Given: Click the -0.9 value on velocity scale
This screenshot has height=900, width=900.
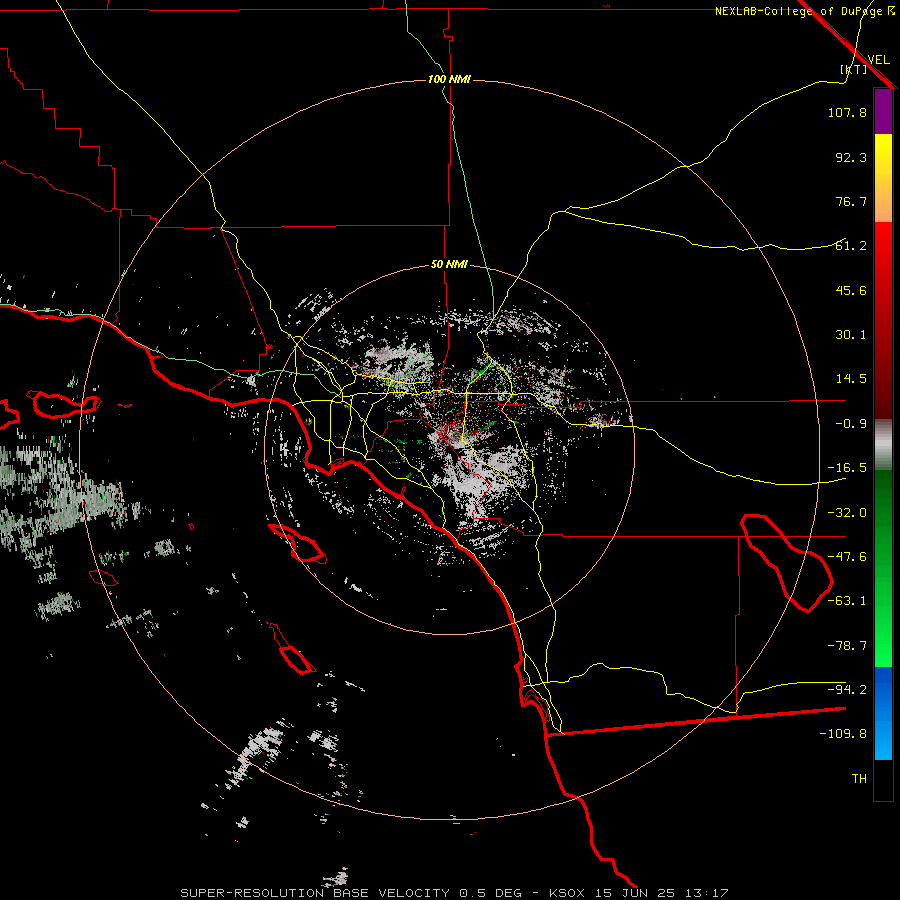Looking at the screenshot, I should click(x=851, y=424).
